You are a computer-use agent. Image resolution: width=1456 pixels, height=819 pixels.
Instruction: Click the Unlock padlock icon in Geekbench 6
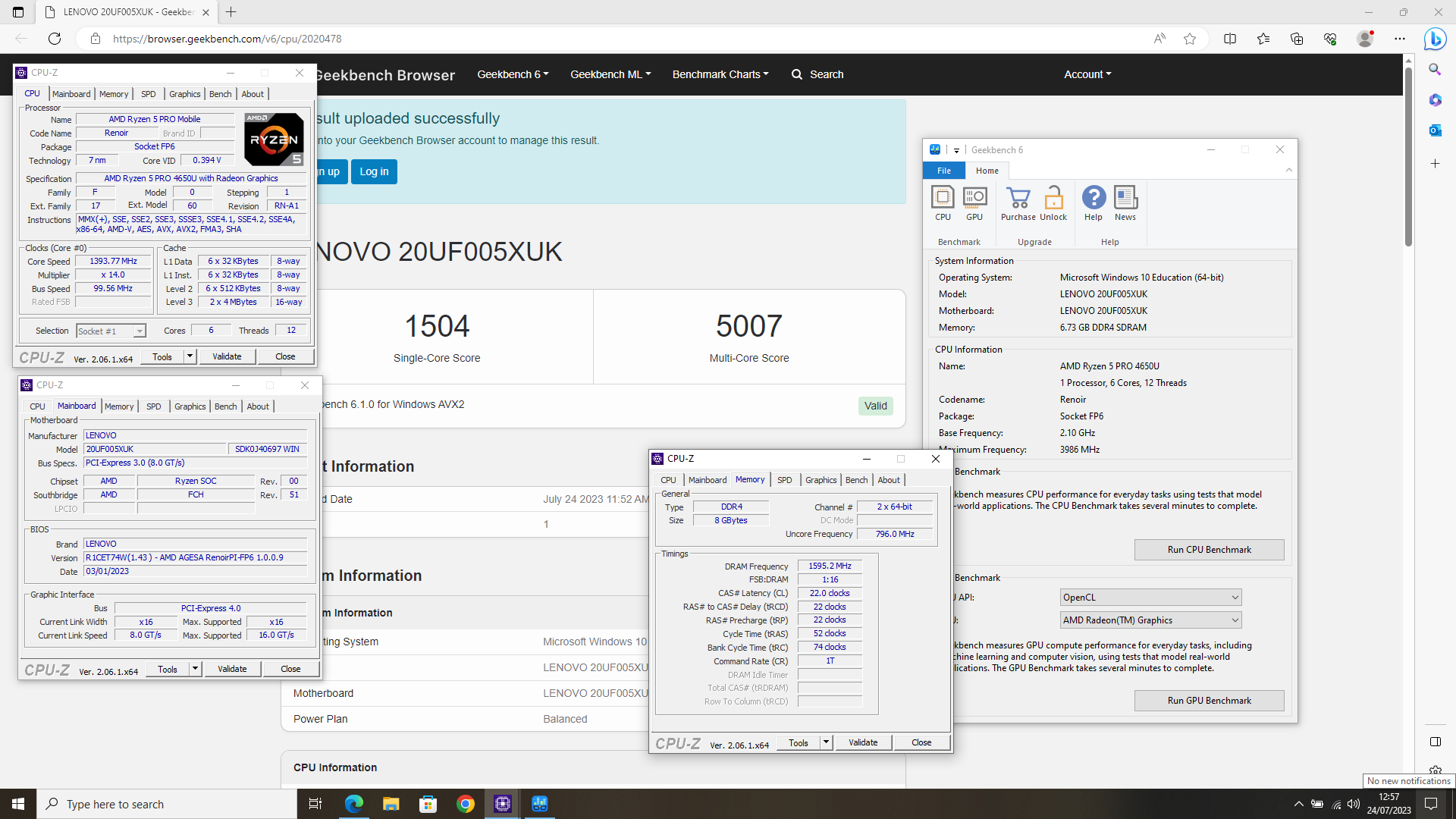[1053, 203]
